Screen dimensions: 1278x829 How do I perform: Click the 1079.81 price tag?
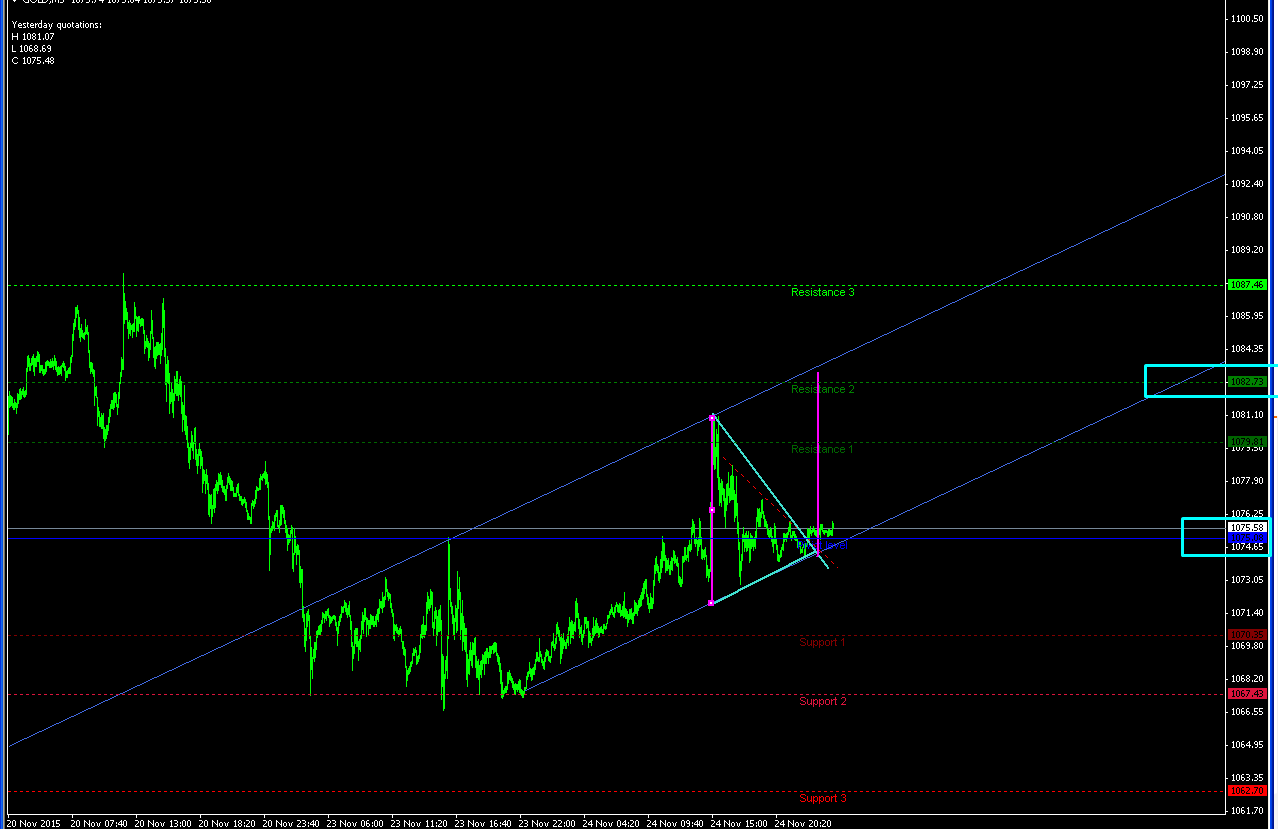coord(1247,442)
